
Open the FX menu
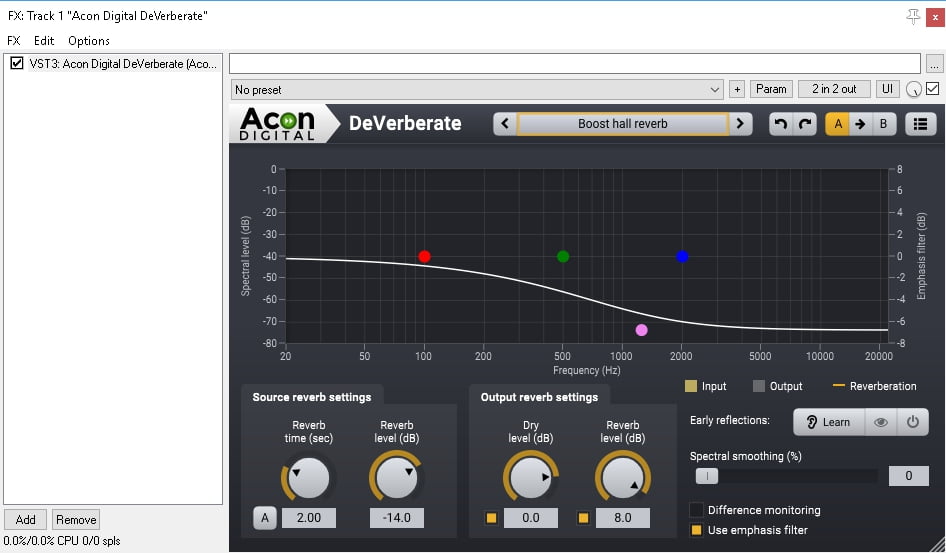click(13, 40)
